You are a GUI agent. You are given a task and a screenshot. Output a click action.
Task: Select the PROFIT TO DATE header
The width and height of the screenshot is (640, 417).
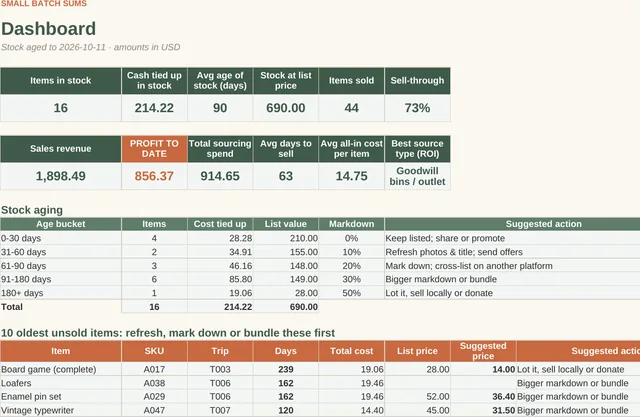click(x=154, y=149)
